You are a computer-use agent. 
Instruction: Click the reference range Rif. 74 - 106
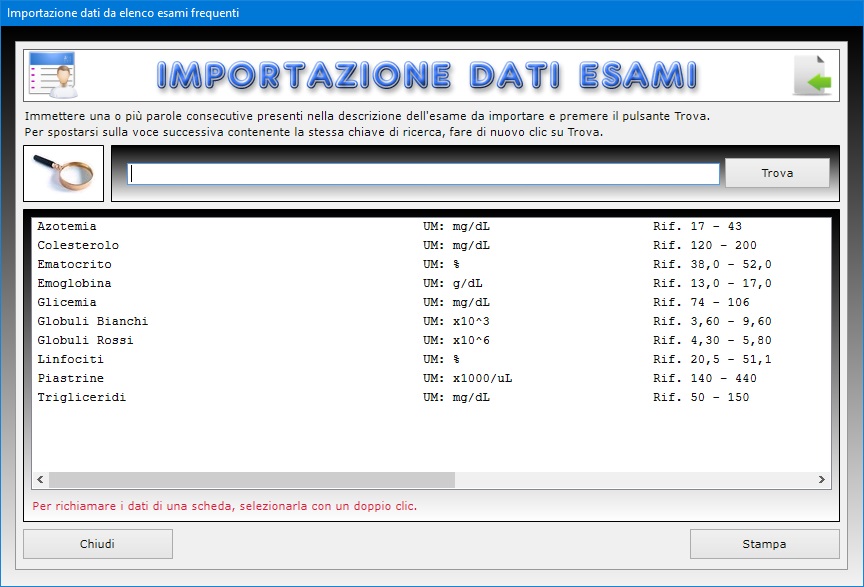coord(701,302)
